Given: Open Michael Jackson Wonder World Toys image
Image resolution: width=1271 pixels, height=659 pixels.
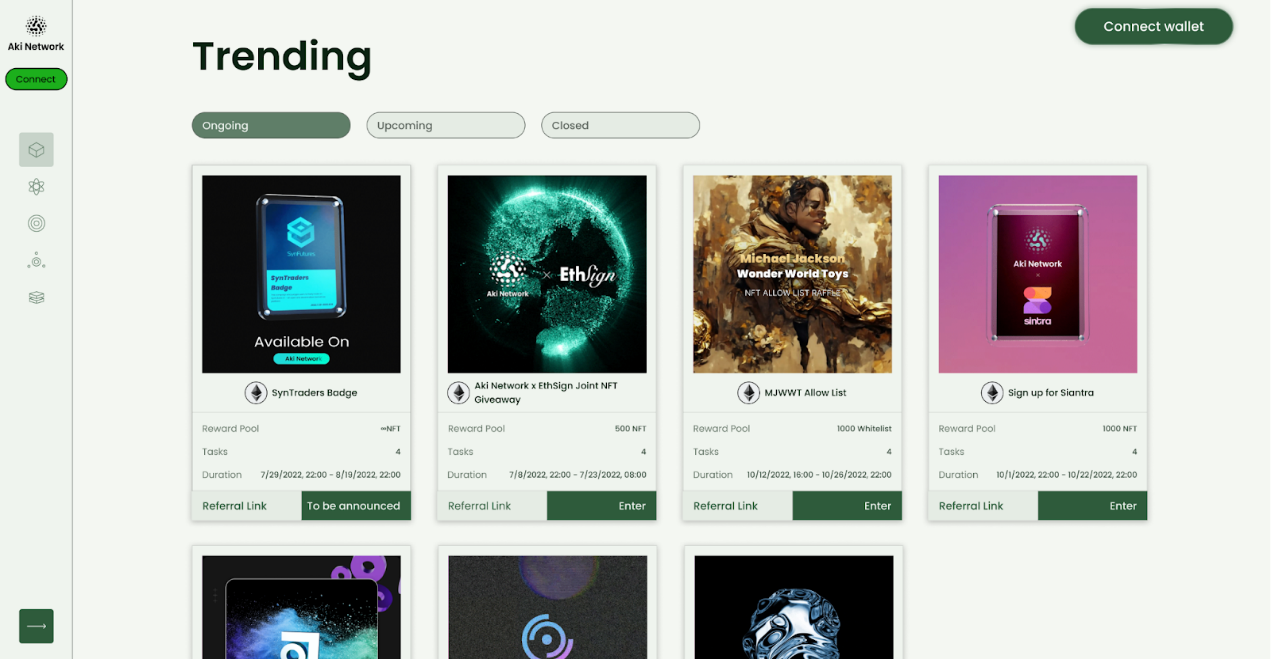Looking at the screenshot, I should click(x=792, y=274).
